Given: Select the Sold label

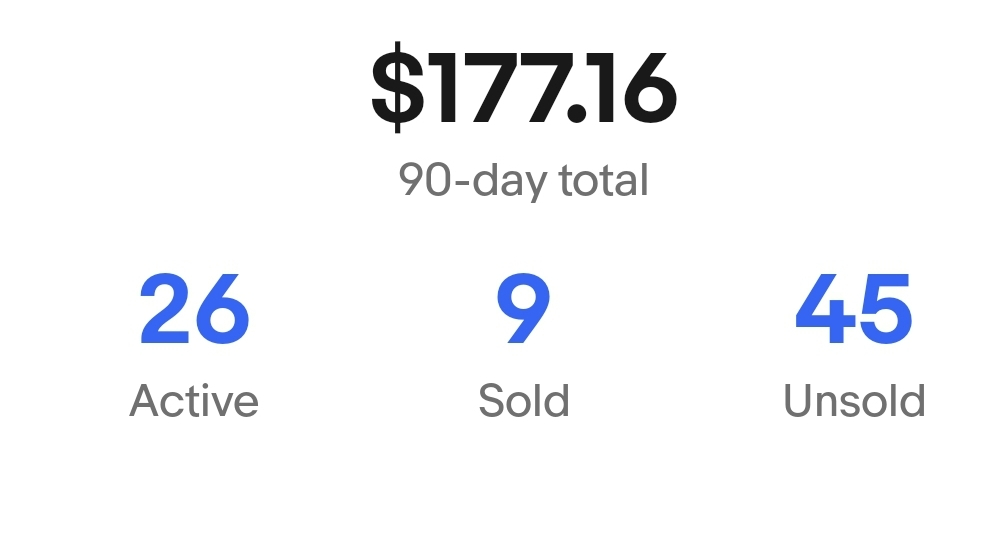Looking at the screenshot, I should coord(523,401).
